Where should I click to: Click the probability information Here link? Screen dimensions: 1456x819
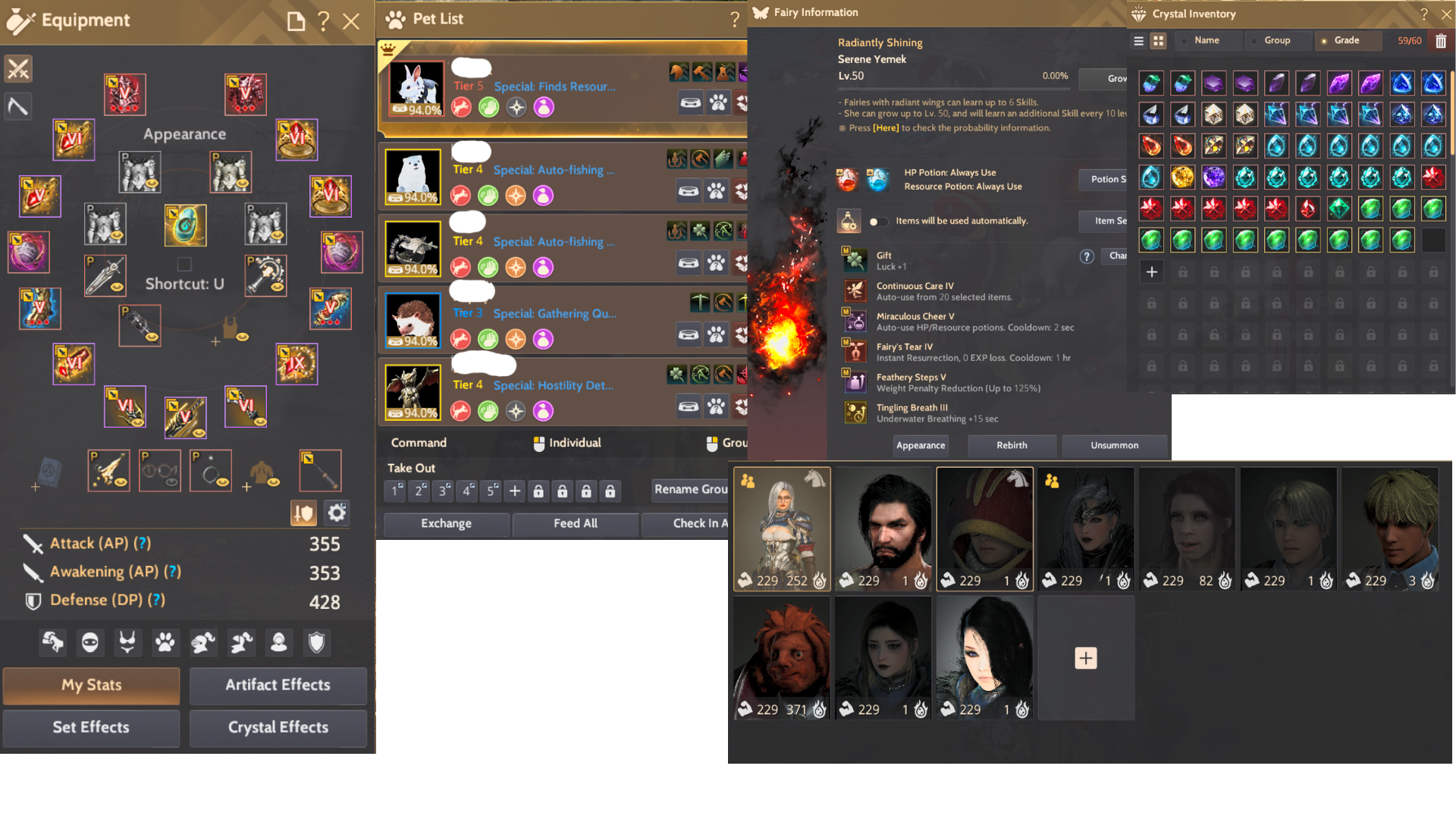pyautogui.click(x=885, y=128)
